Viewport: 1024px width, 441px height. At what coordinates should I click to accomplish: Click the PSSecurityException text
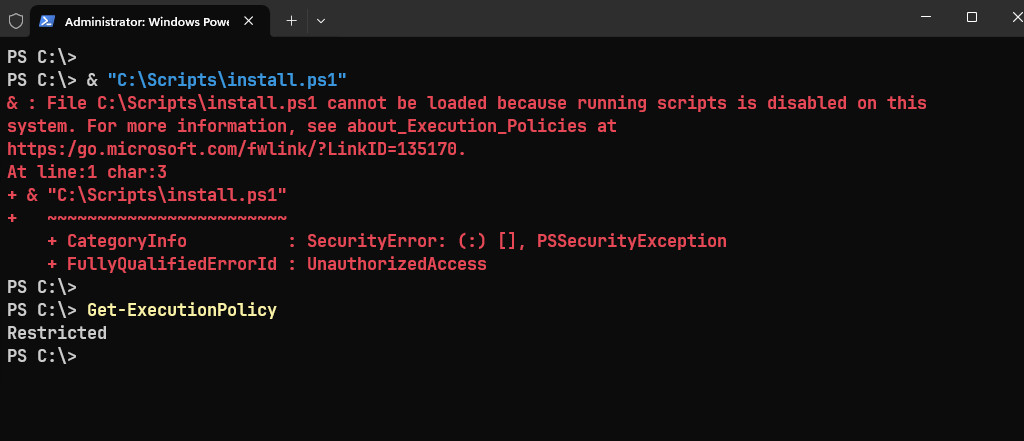pyautogui.click(x=632, y=241)
